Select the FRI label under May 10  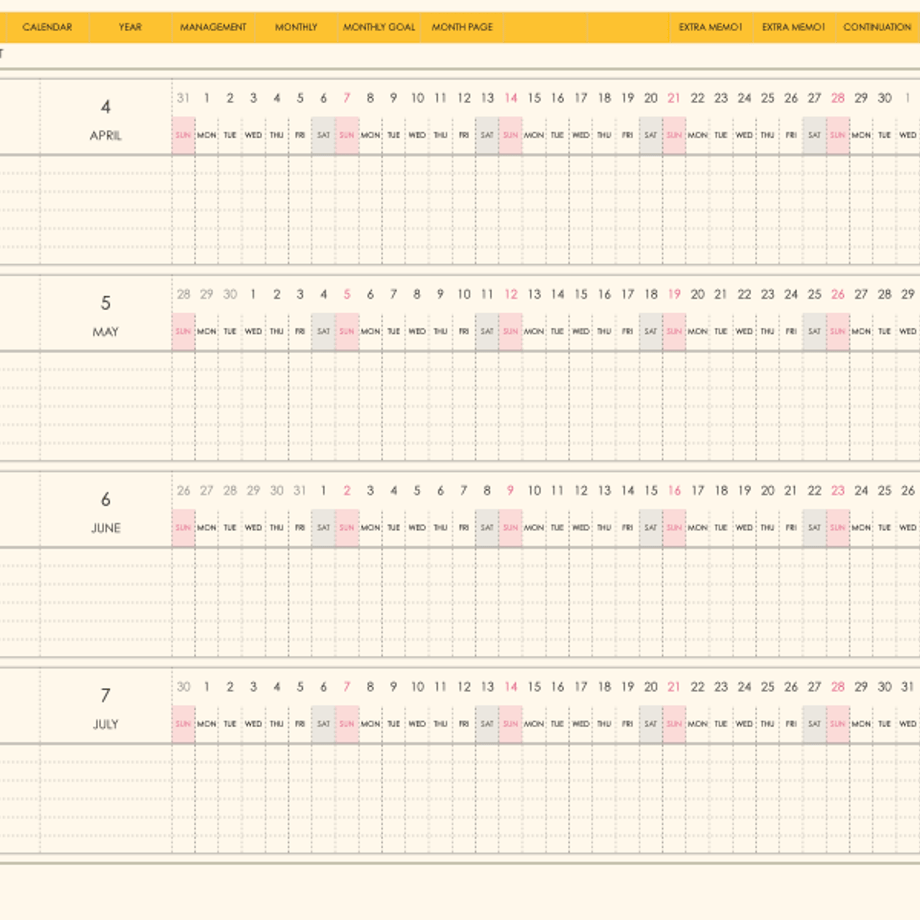point(464,332)
